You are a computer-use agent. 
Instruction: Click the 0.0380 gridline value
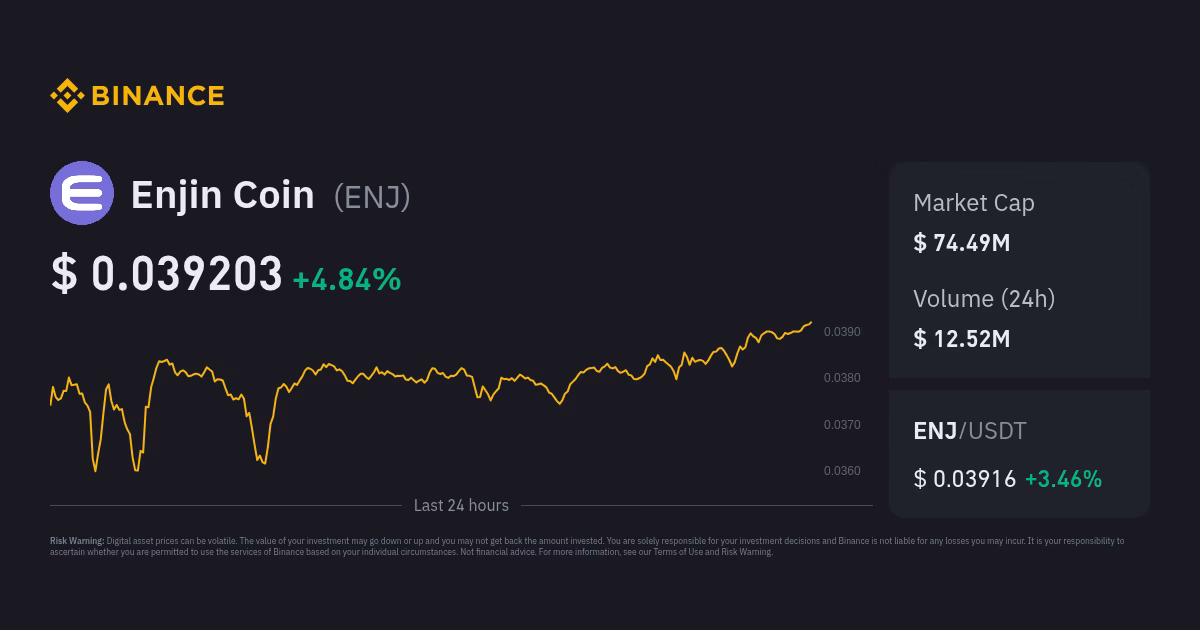click(x=841, y=378)
